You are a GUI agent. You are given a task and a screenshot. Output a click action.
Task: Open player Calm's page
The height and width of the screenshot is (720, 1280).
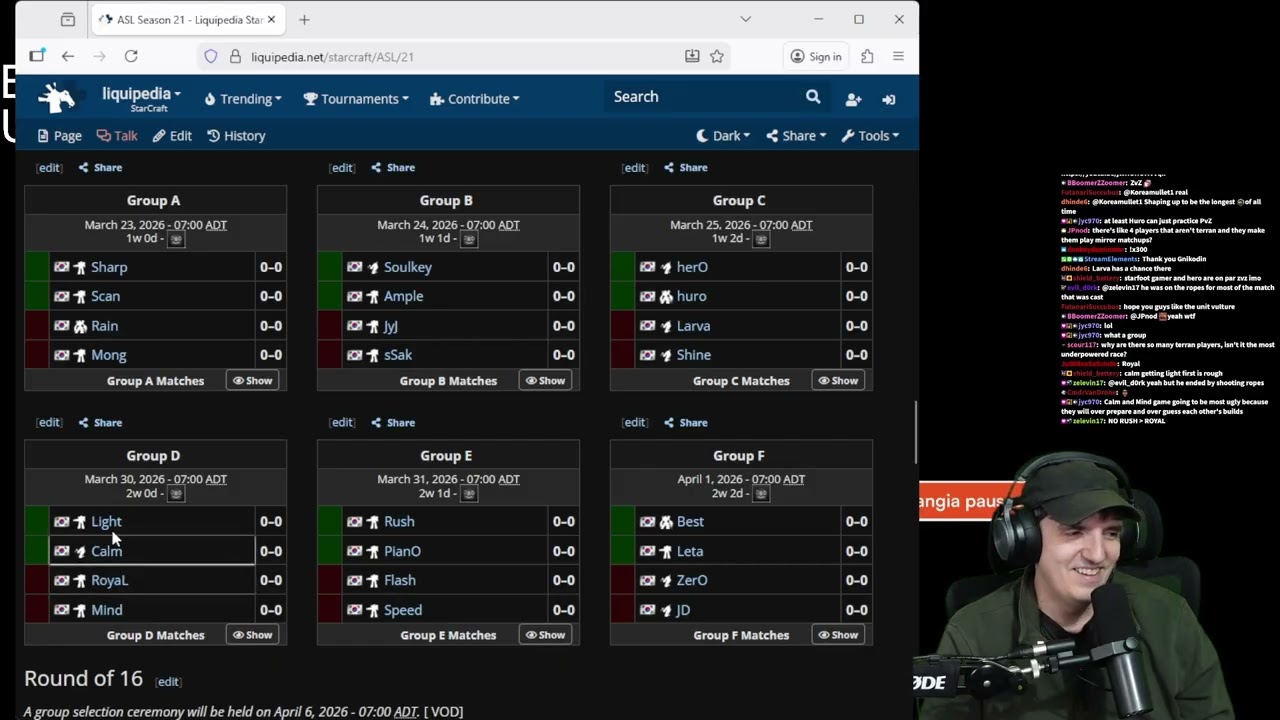click(106, 551)
